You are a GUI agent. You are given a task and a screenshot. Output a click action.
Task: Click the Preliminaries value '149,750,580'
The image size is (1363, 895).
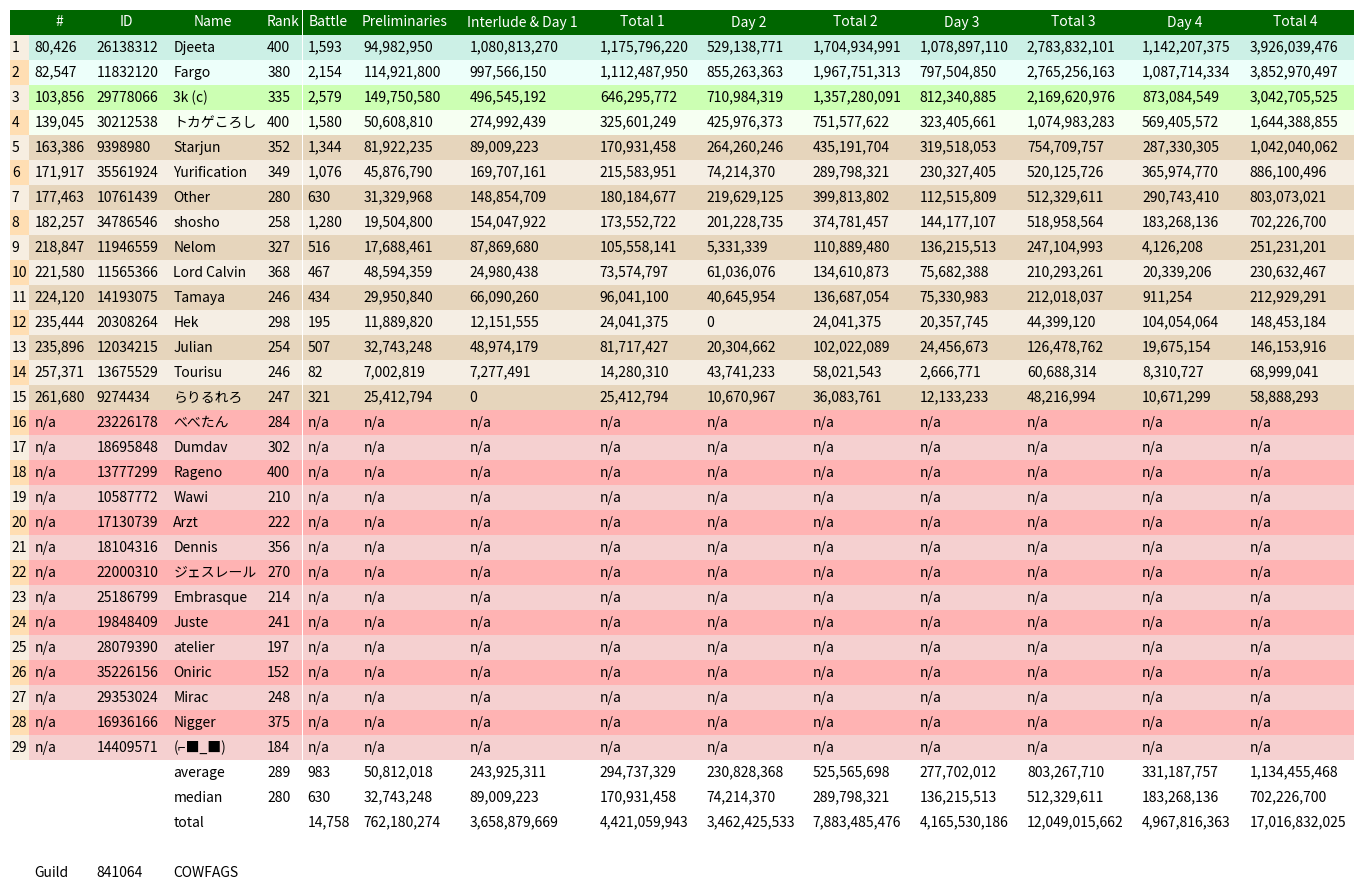pyautogui.click(x=401, y=97)
